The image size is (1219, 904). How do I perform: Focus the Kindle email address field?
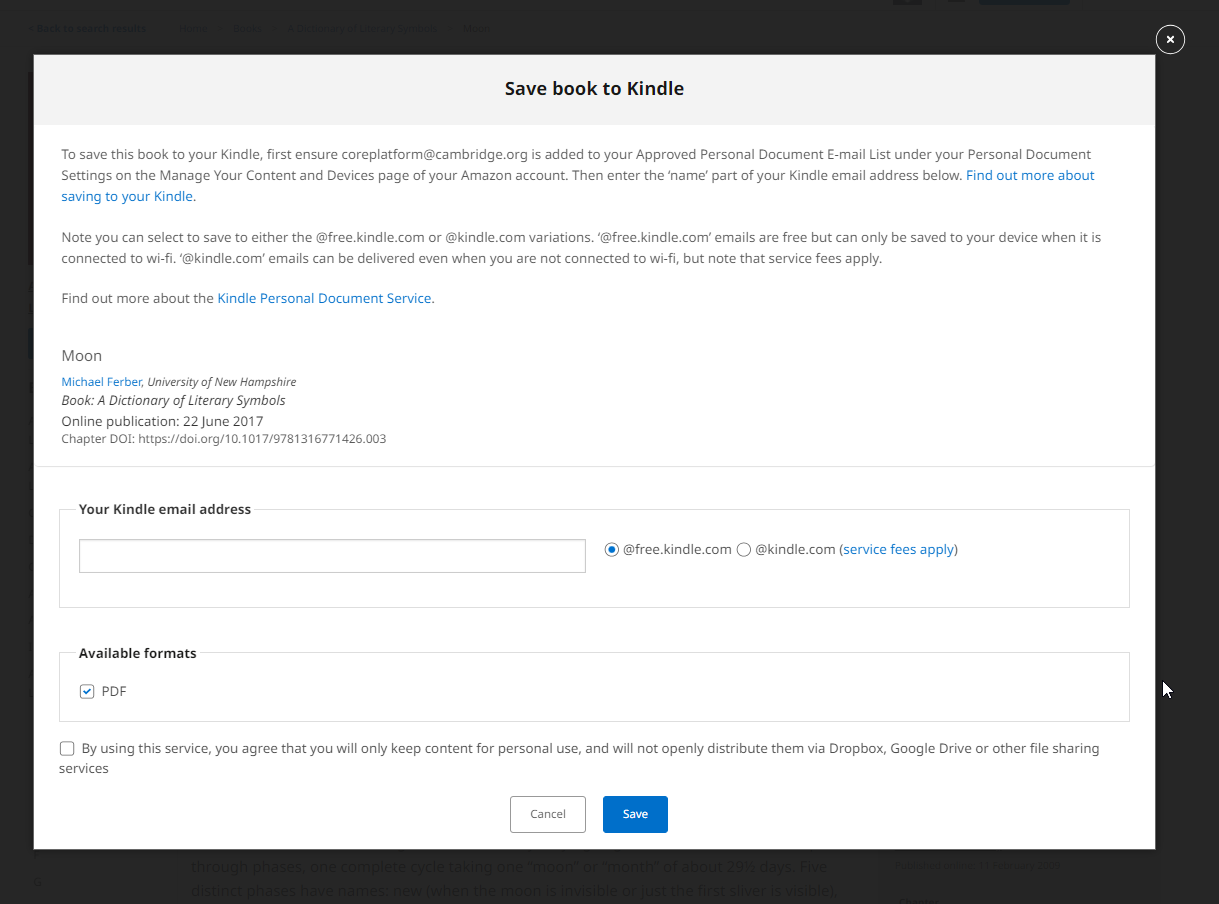(332, 556)
